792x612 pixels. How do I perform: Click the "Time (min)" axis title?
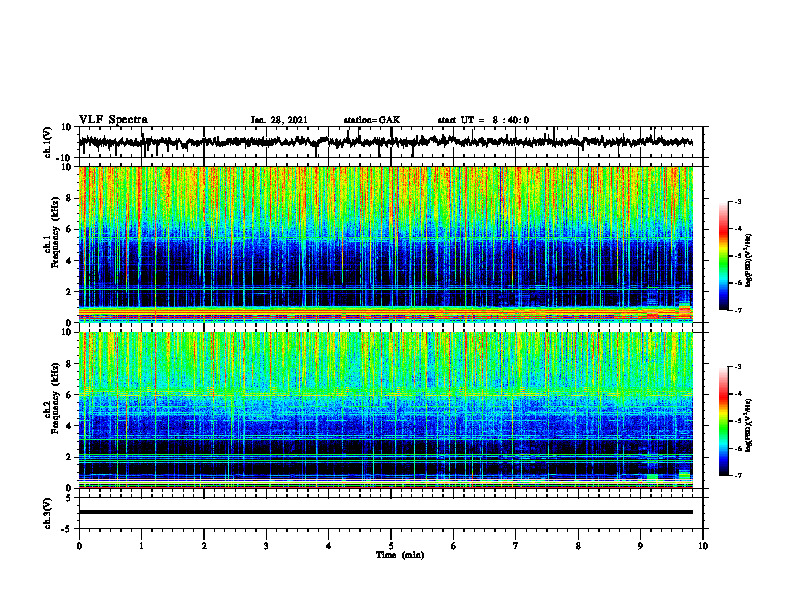[400, 555]
